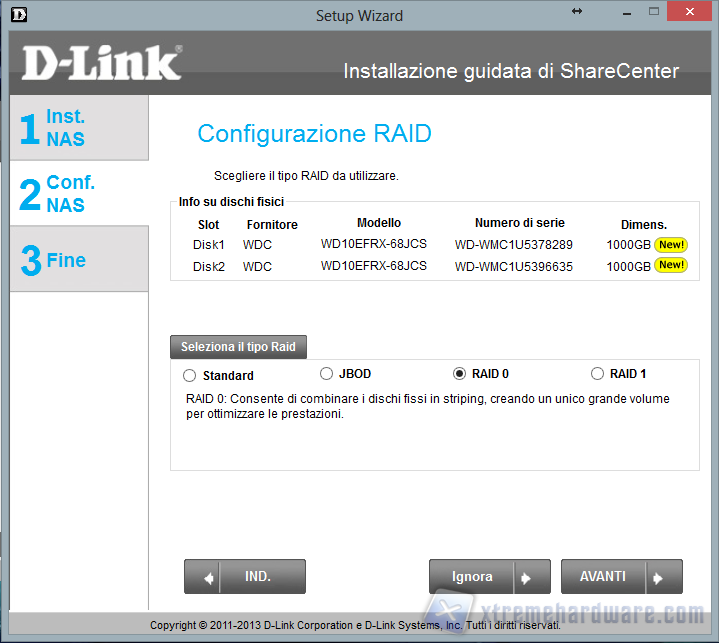Pick the RAID 0 radio option
Screen dimensions: 719x643
(x=460, y=374)
